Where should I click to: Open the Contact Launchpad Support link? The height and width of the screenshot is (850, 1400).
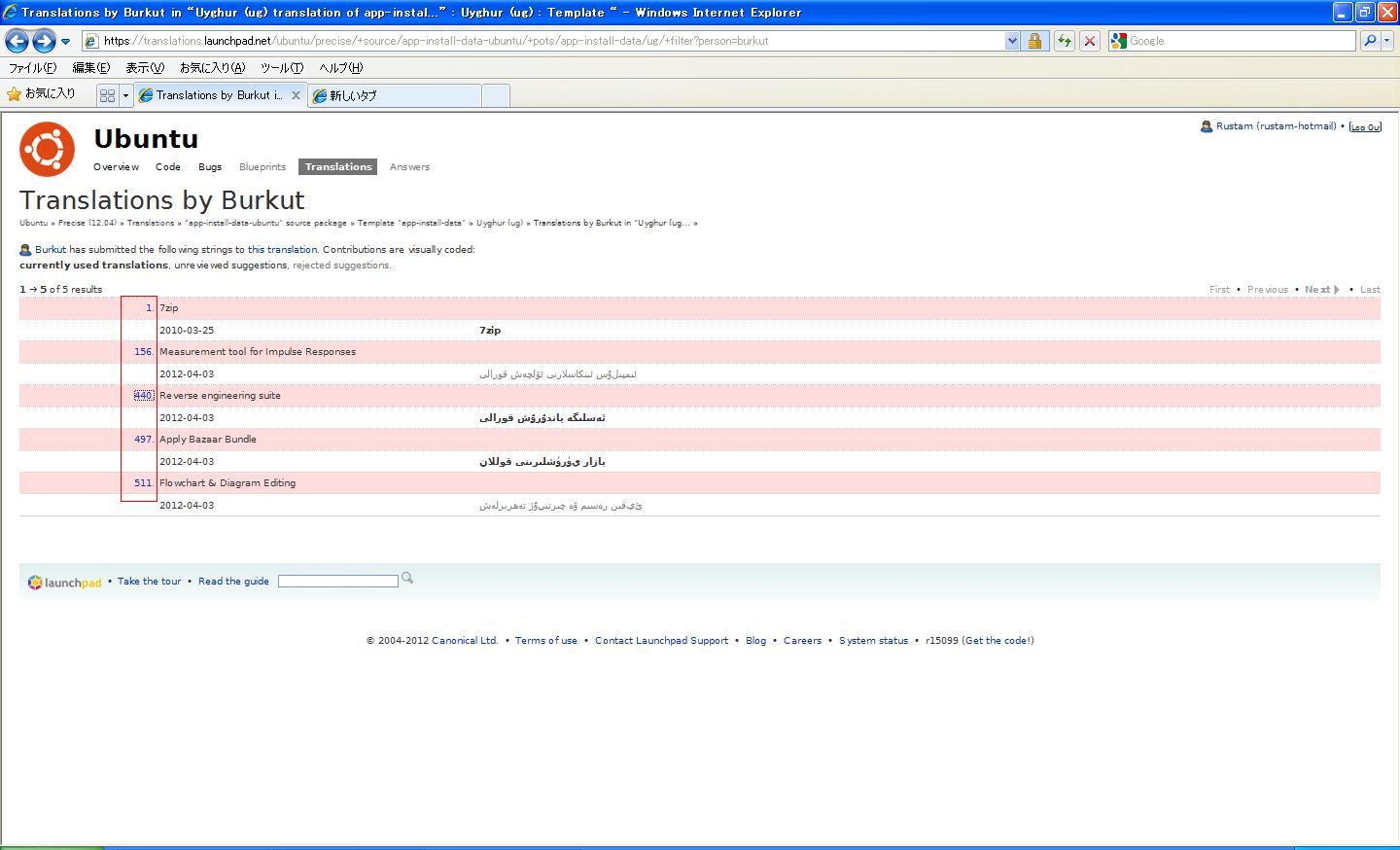click(x=661, y=641)
